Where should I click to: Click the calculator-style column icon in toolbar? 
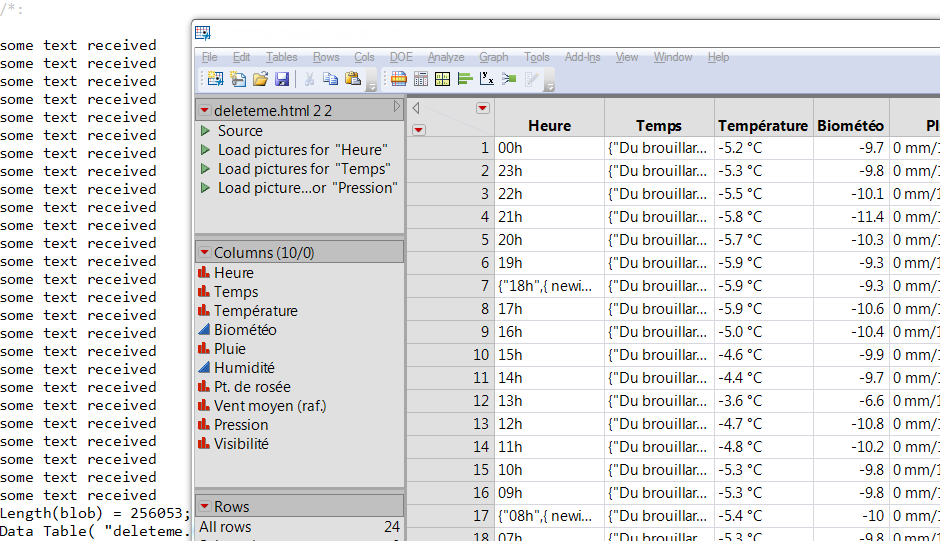click(421, 79)
